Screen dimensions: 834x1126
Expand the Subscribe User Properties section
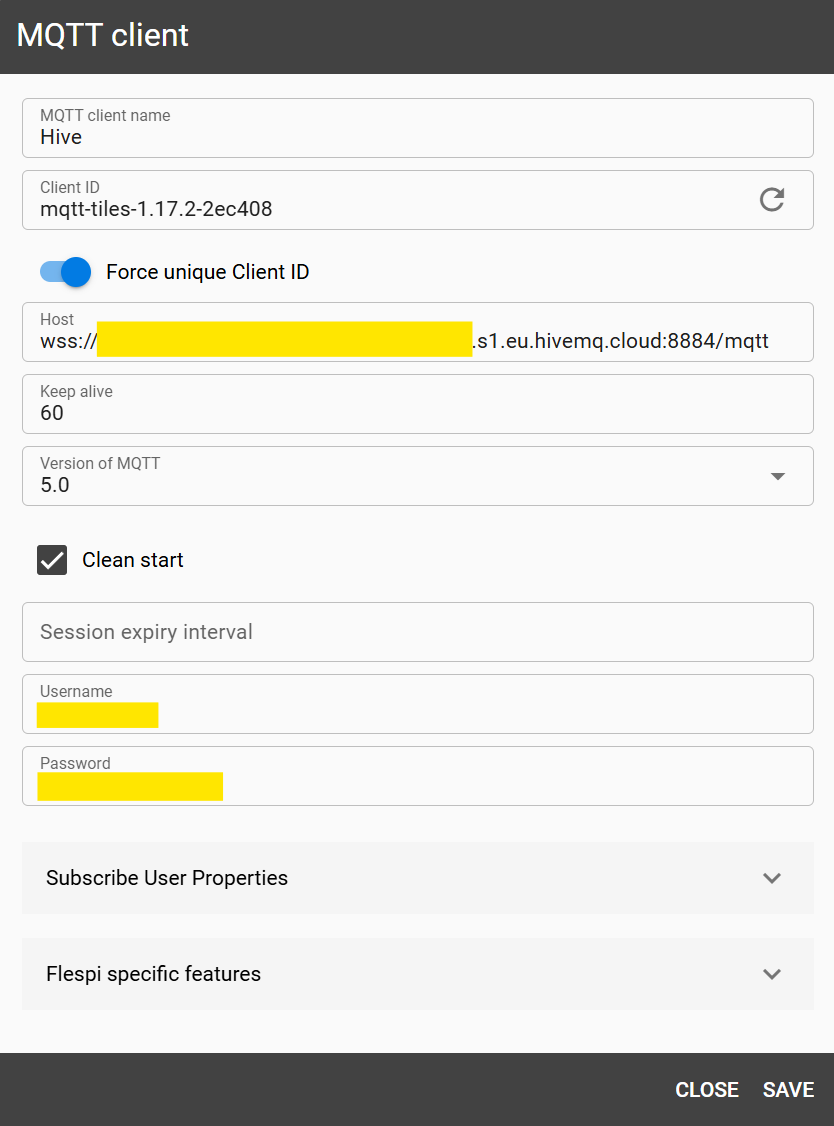(x=417, y=878)
